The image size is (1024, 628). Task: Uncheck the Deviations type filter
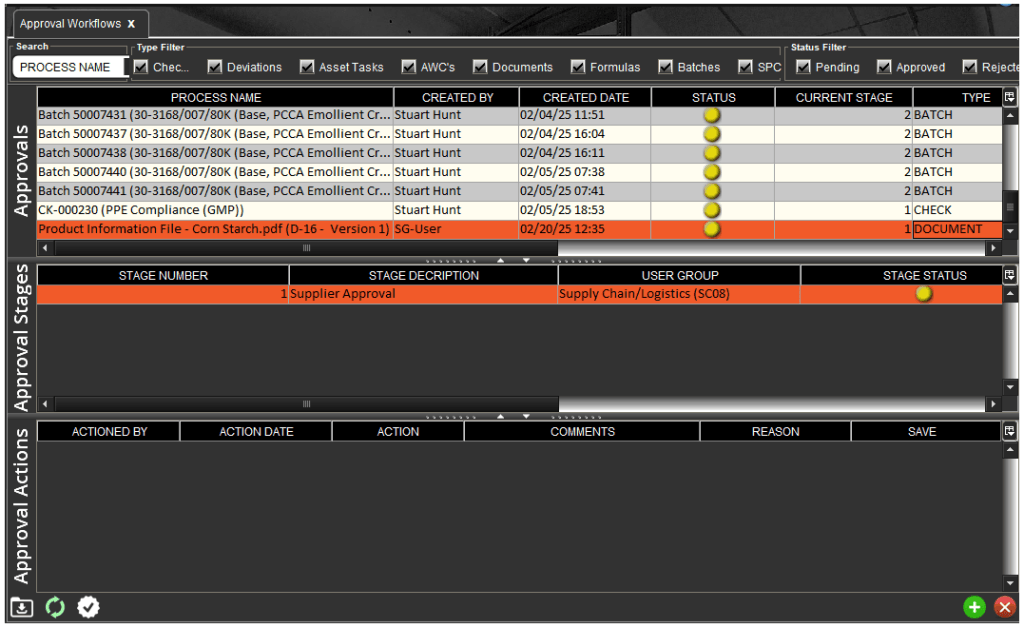pyautogui.click(x=215, y=67)
